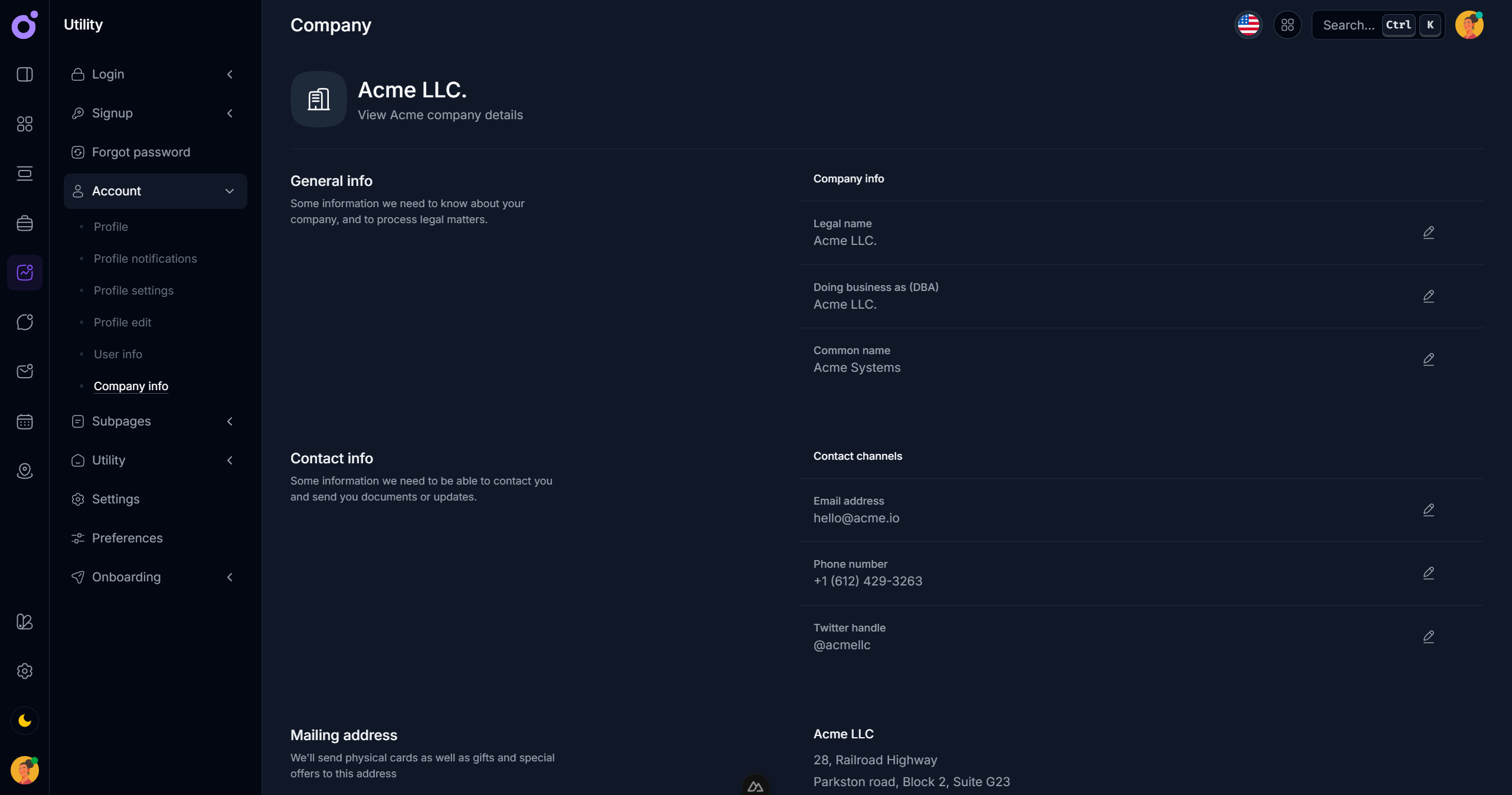Go to the User info subpage

click(118, 354)
